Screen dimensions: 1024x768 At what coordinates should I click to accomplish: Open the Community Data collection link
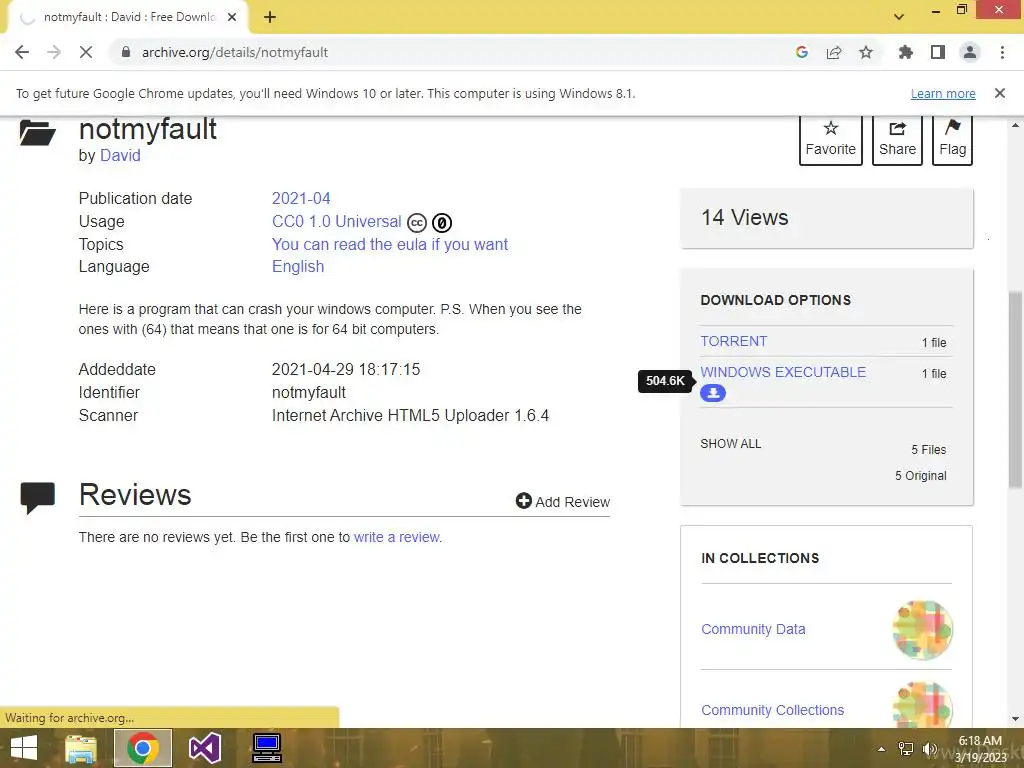(x=753, y=629)
